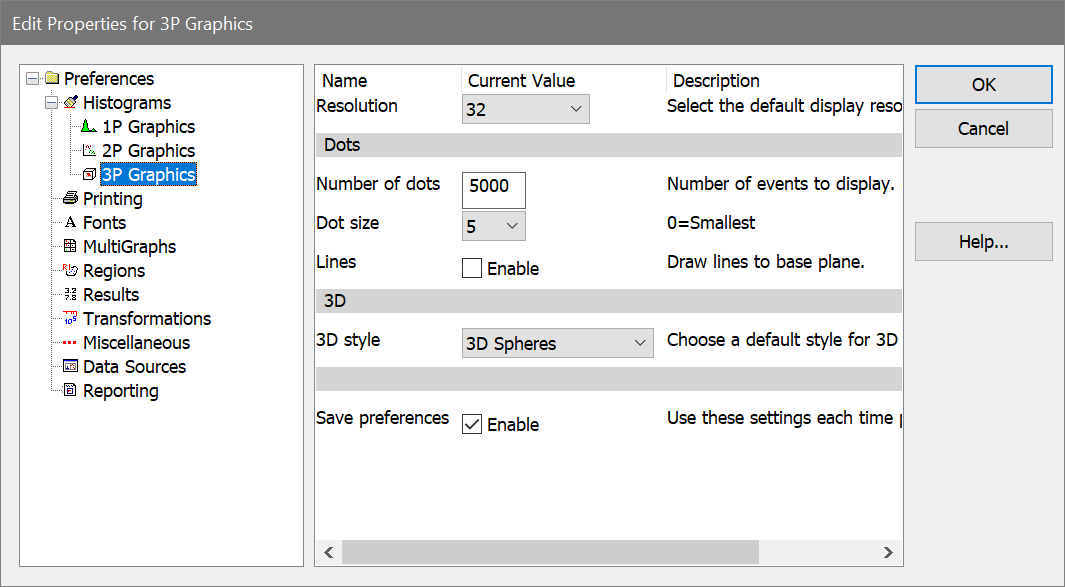Select Transformations in the preferences tree
This screenshot has height=587, width=1065.
point(146,319)
